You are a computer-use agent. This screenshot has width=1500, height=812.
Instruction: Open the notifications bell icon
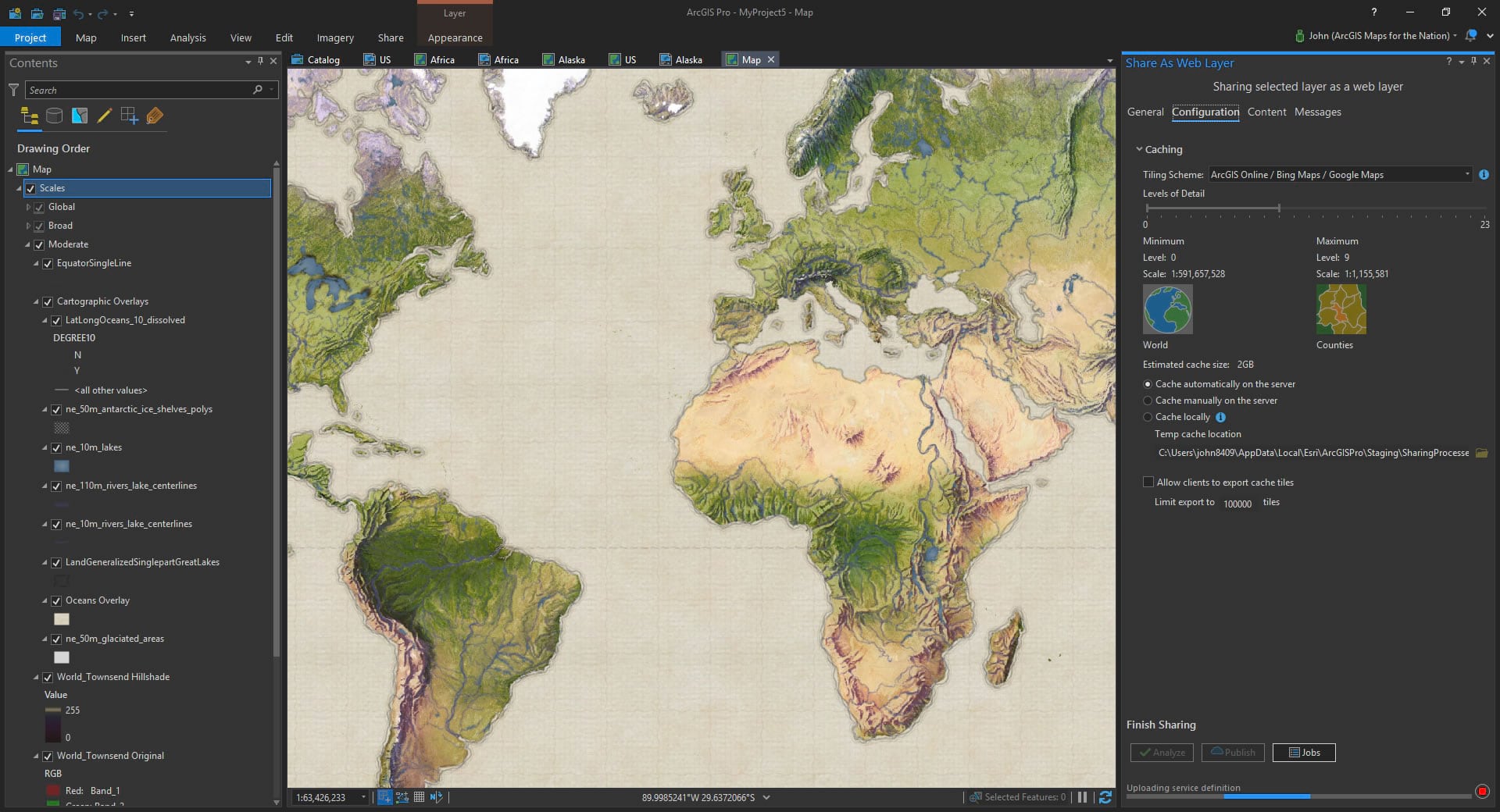(1471, 36)
